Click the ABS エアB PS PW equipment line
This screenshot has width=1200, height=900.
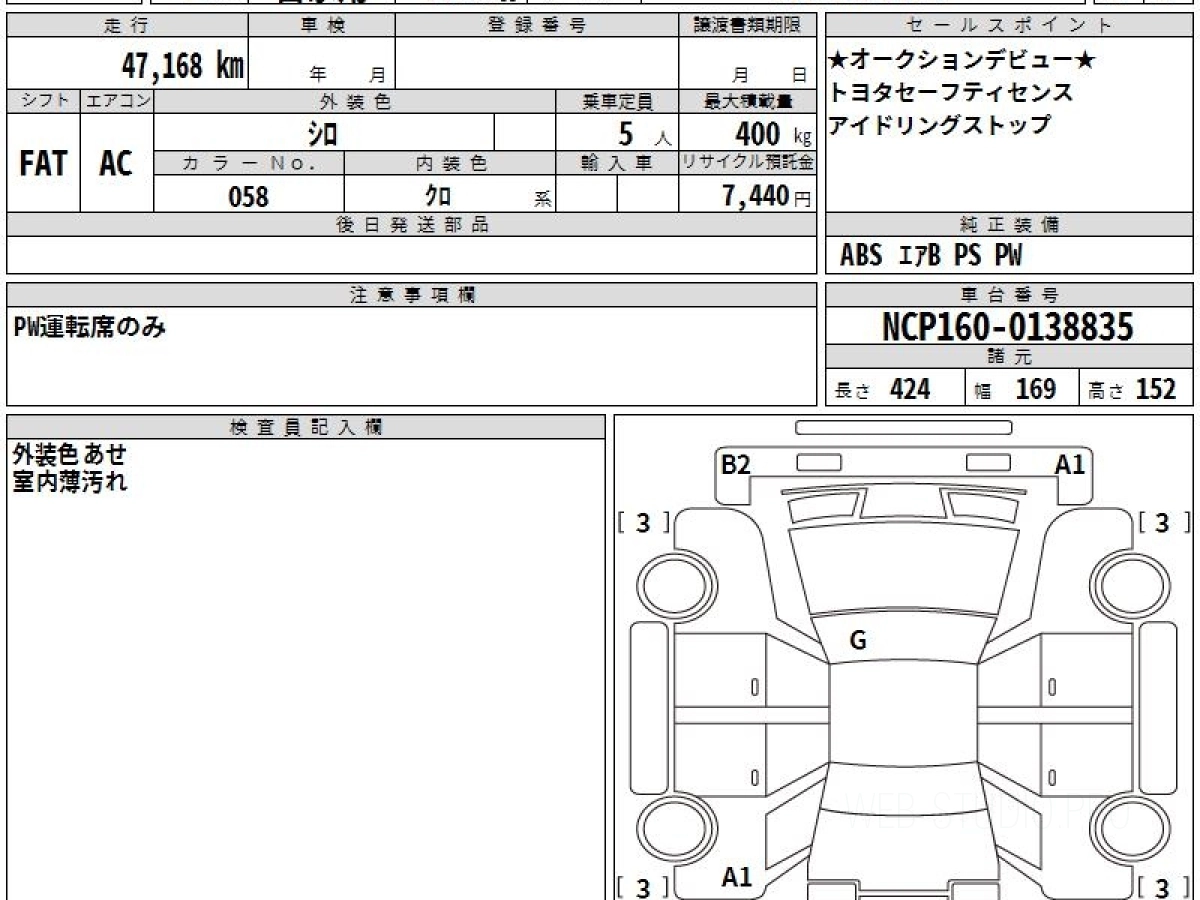(x=931, y=256)
